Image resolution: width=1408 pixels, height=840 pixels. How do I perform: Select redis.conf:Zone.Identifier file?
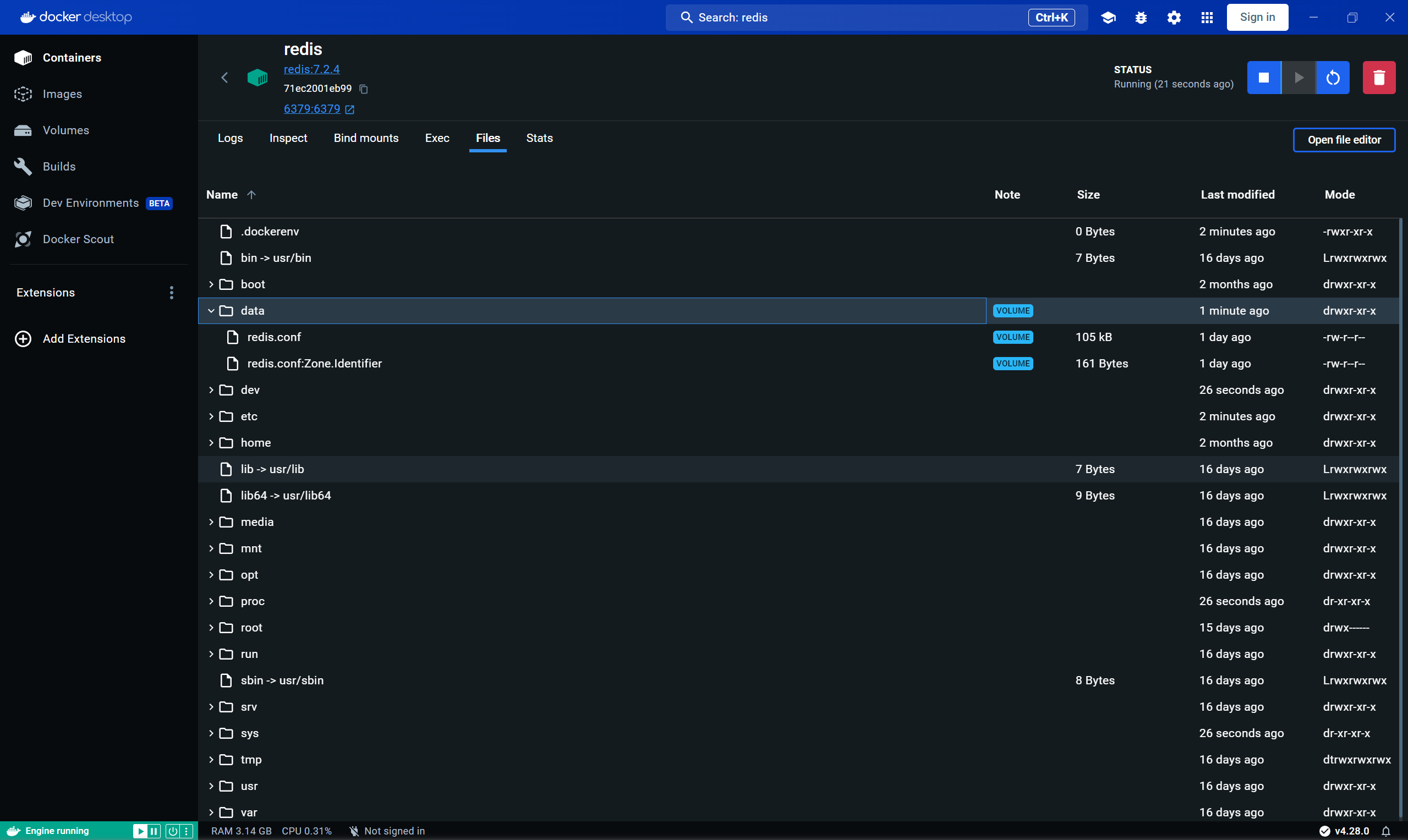[x=799, y=364]
